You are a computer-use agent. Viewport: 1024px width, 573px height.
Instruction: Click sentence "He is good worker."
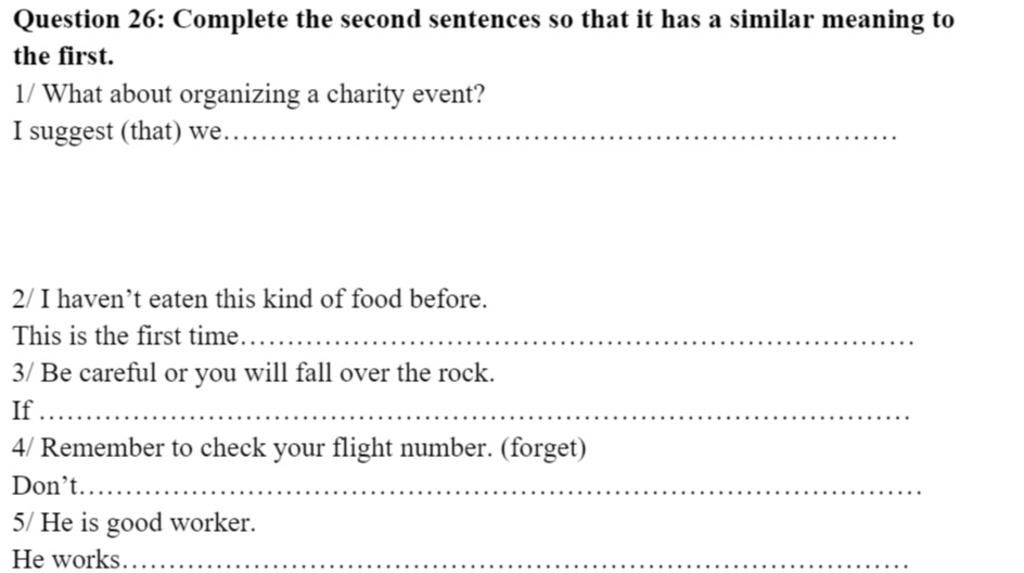click(148, 523)
